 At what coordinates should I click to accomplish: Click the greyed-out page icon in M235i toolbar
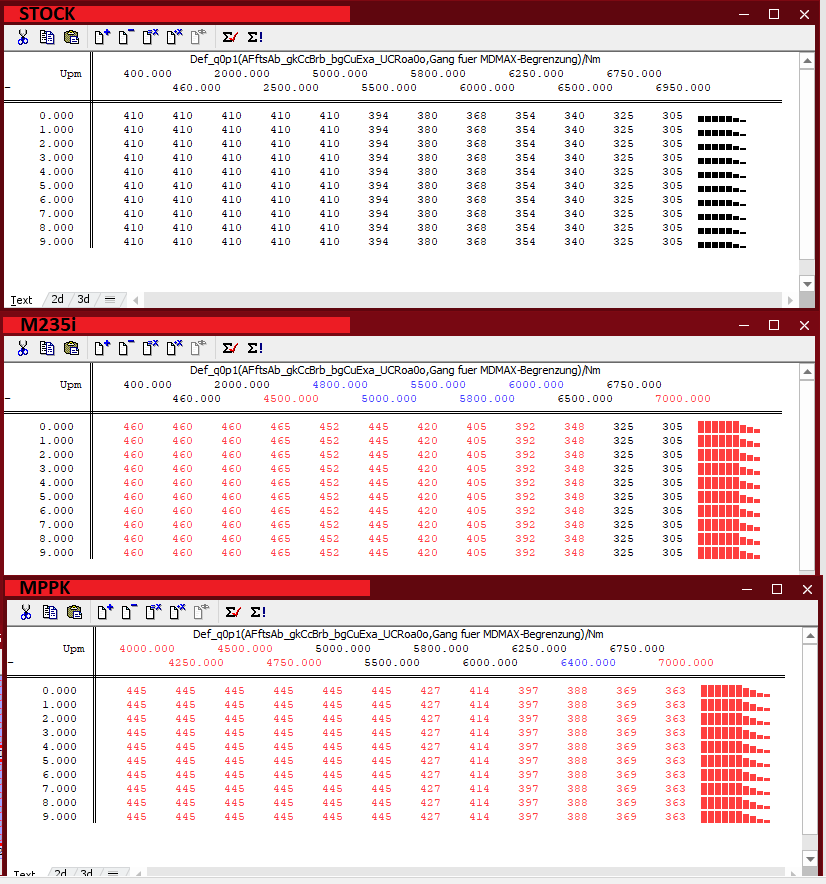(x=198, y=348)
